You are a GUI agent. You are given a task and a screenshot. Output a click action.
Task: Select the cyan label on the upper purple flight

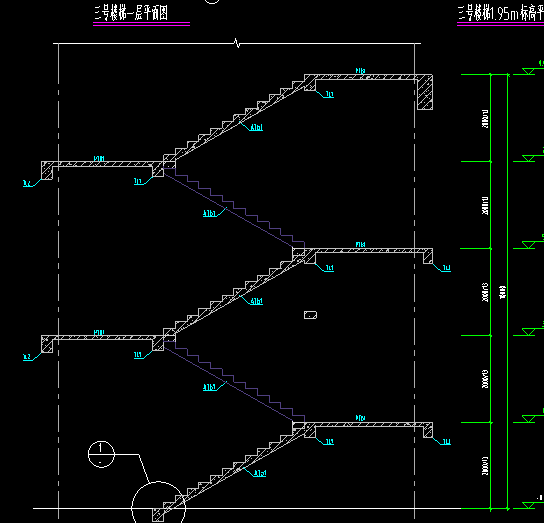coord(210,213)
